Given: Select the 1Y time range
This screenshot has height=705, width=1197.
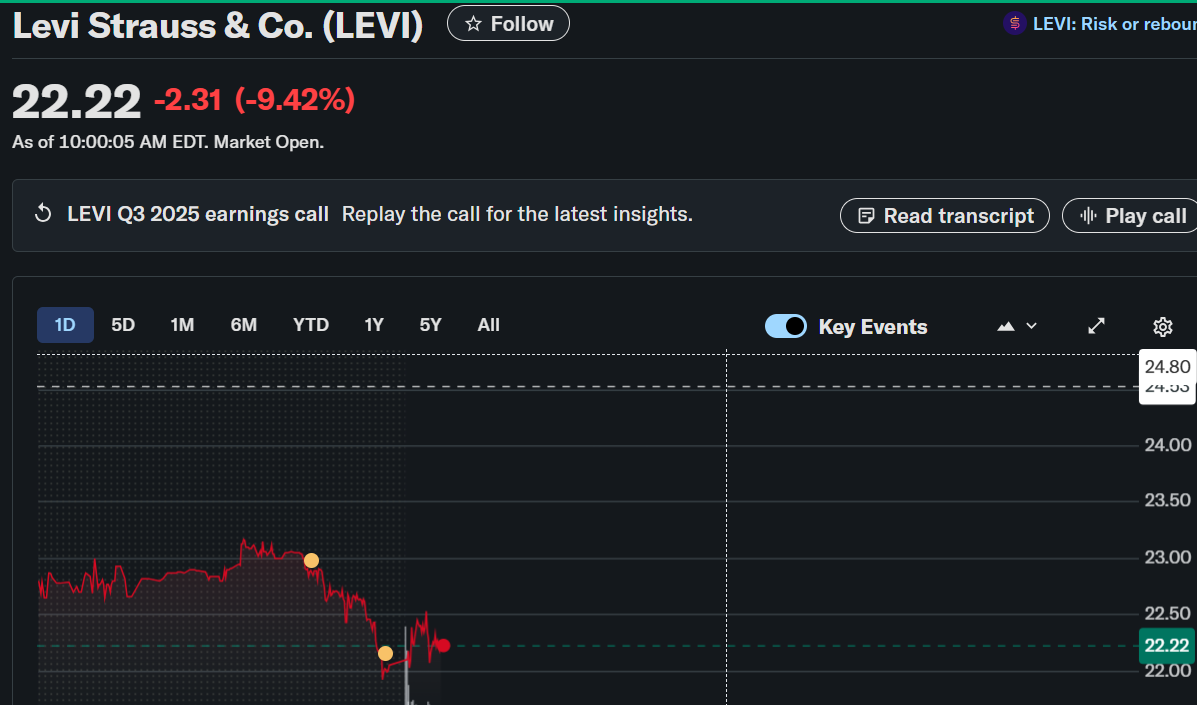Looking at the screenshot, I should 374,325.
